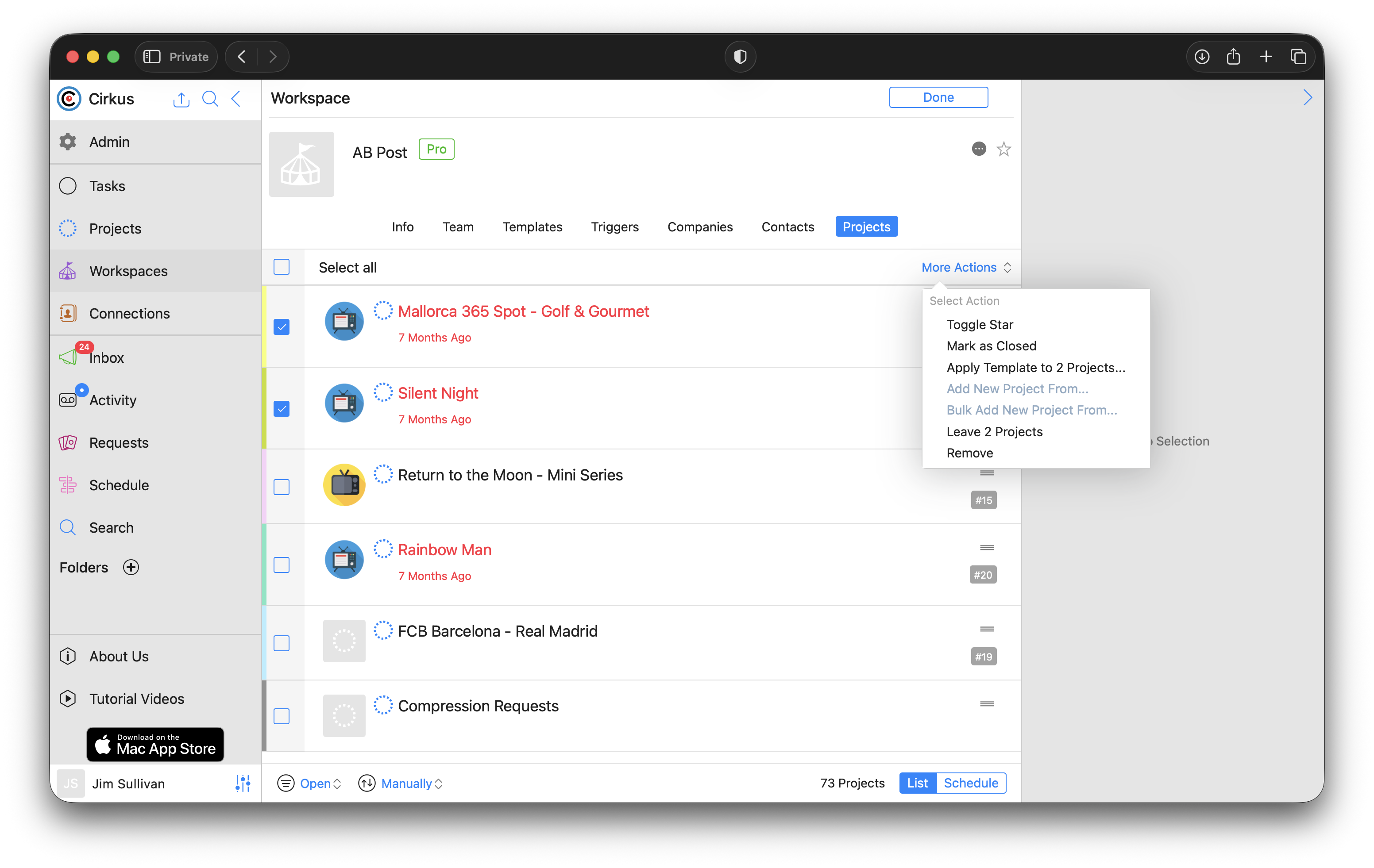The height and width of the screenshot is (868, 1374).
Task: Switch to Schedule view button
Action: point(971,783)
